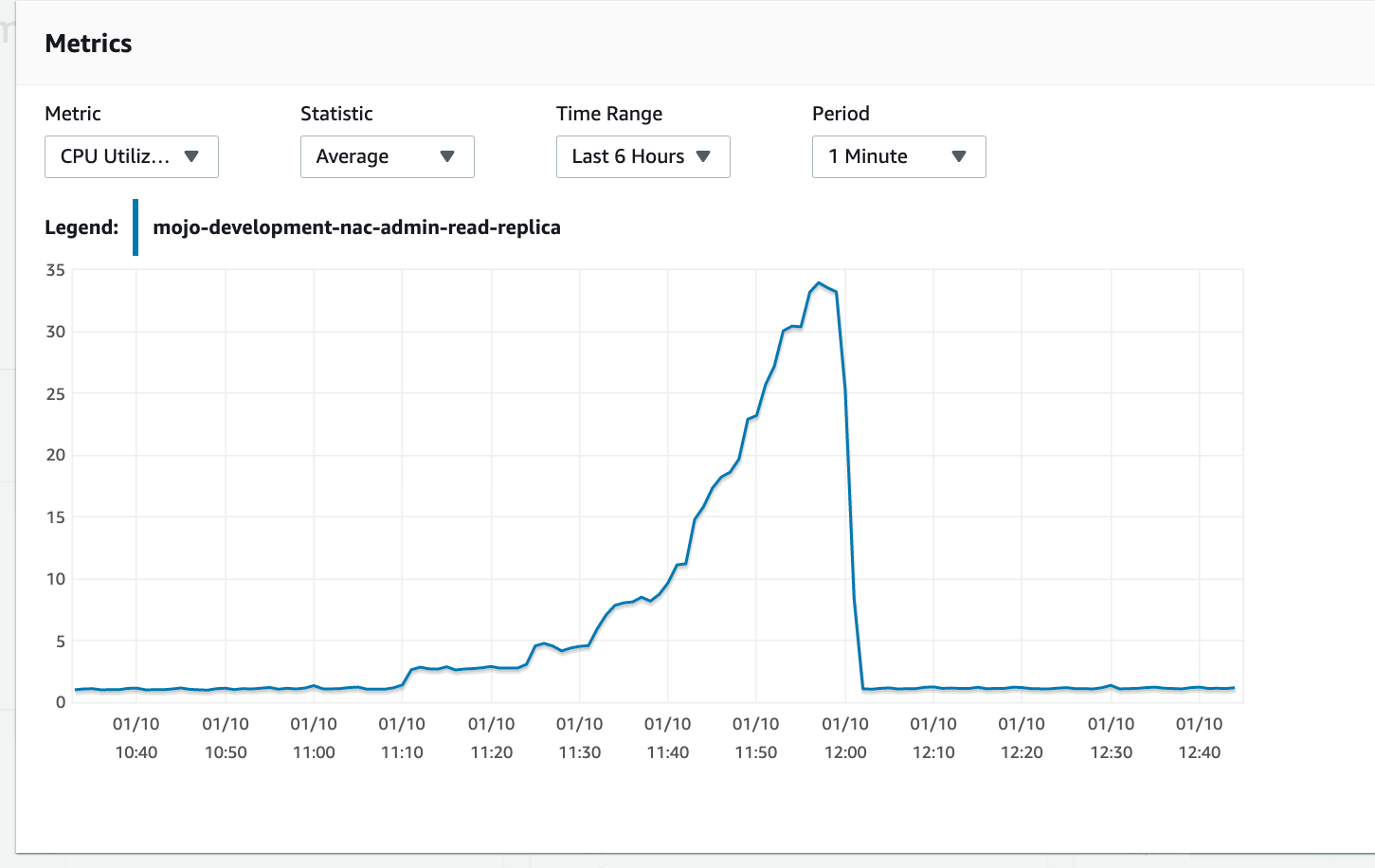1375x868 pixels.
Task: Click the y-axis value 15
Action: click(56, 517)
